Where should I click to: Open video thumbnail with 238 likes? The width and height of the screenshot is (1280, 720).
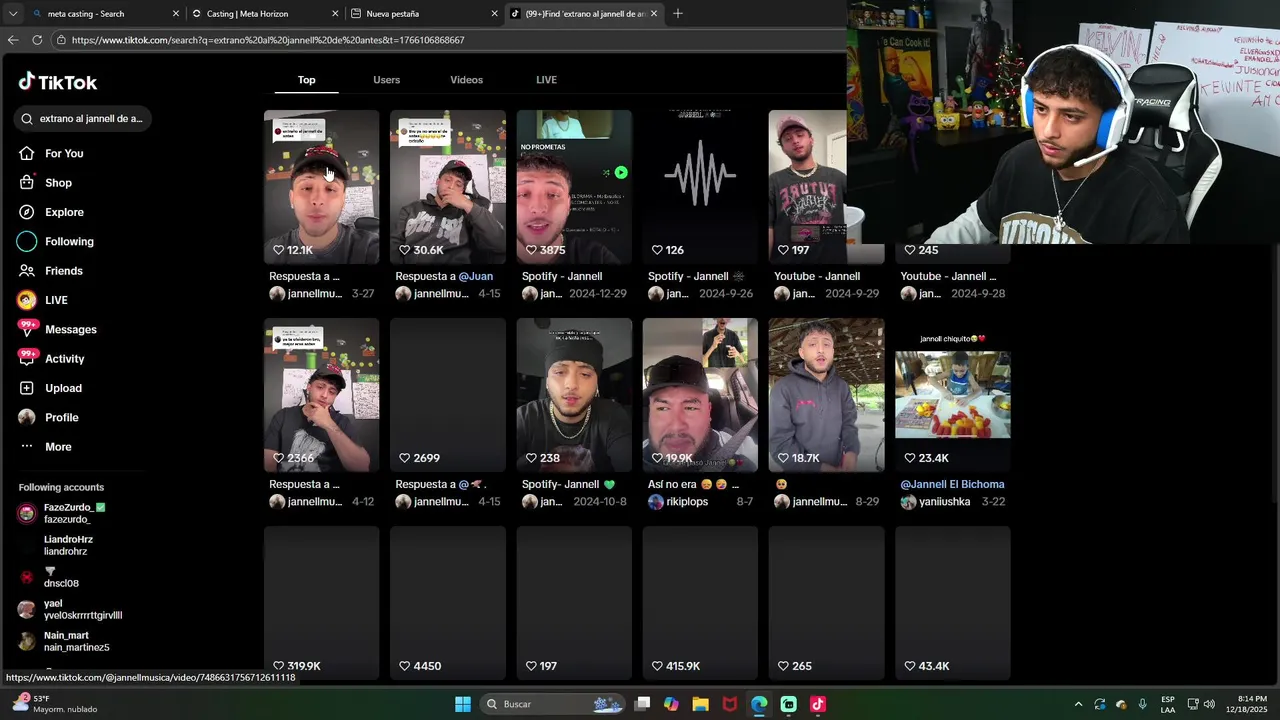(574, 394)
